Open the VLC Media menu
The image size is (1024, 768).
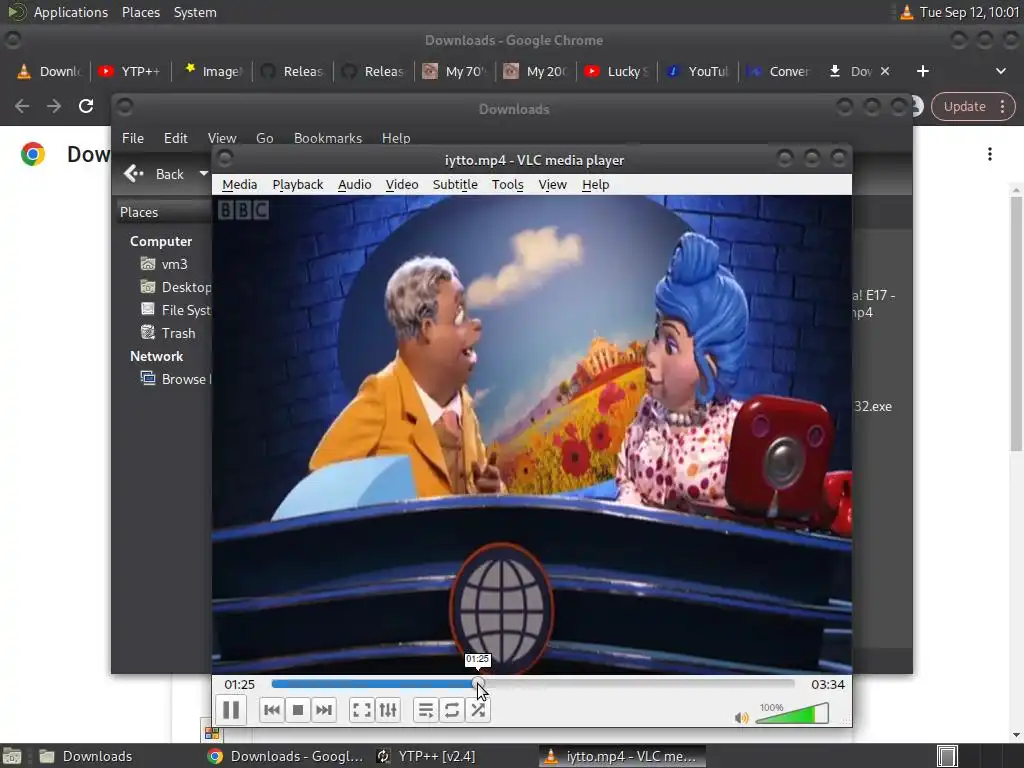click(x=240, y=185)
